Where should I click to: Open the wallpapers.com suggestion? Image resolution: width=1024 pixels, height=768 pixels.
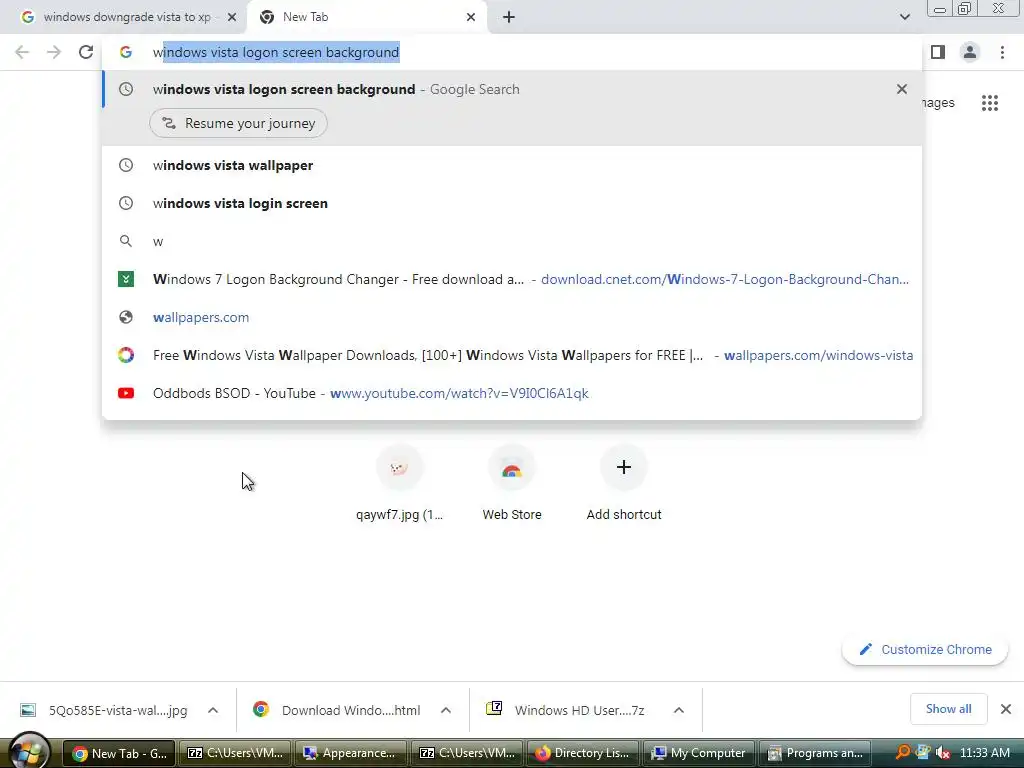[512, 317]
